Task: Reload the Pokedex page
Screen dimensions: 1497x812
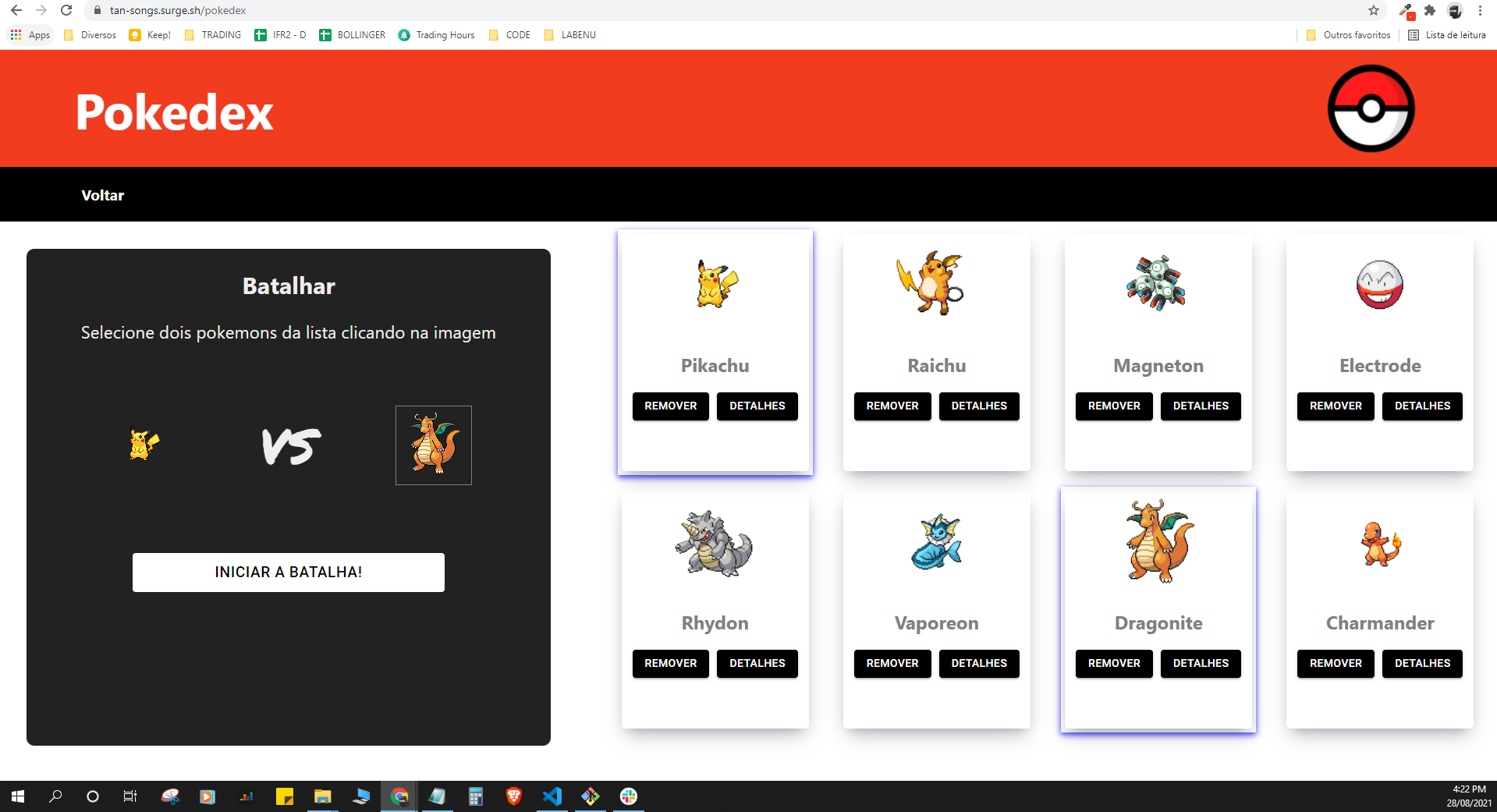Action: [x=66, y=11]
